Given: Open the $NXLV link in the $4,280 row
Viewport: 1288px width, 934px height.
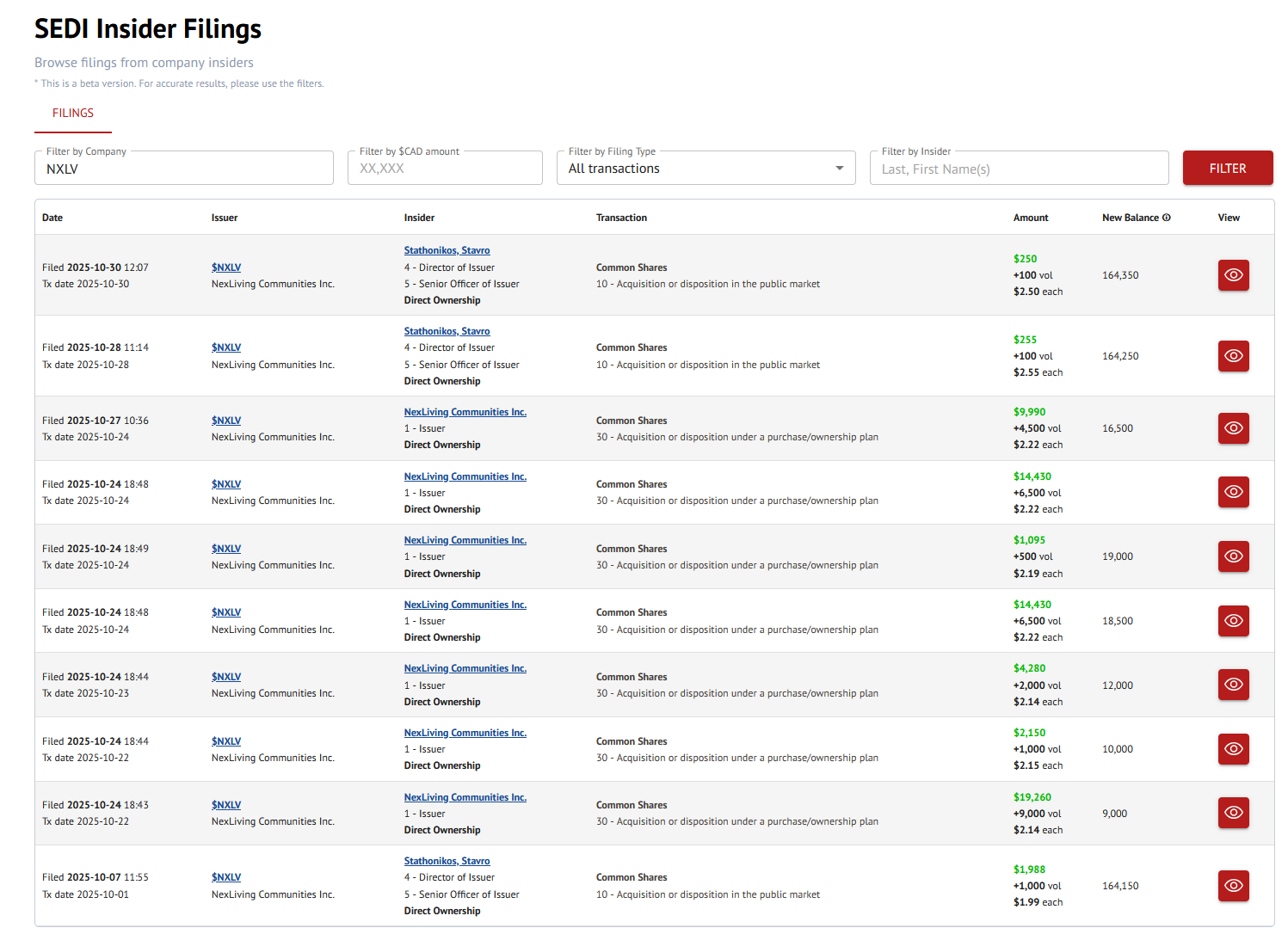Looking at the screenshot, I should pos(226,677).
